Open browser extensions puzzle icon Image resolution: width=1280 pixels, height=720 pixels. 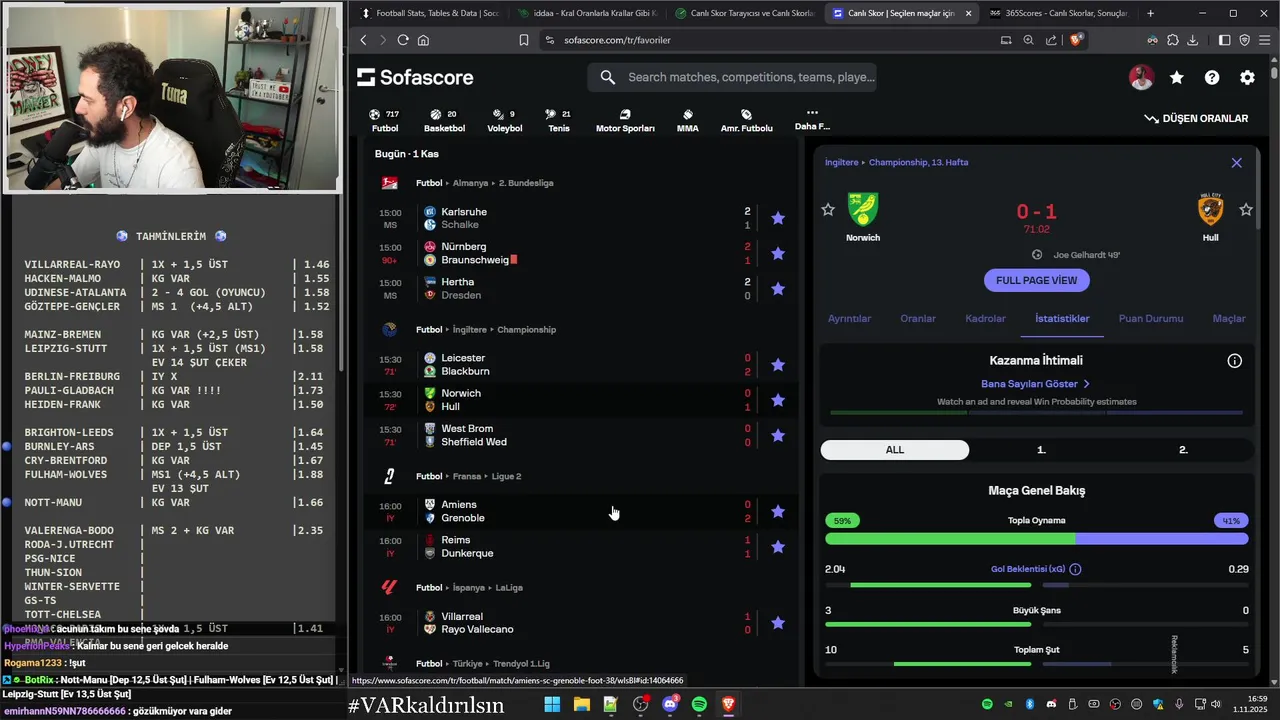tap(1172, 40)
